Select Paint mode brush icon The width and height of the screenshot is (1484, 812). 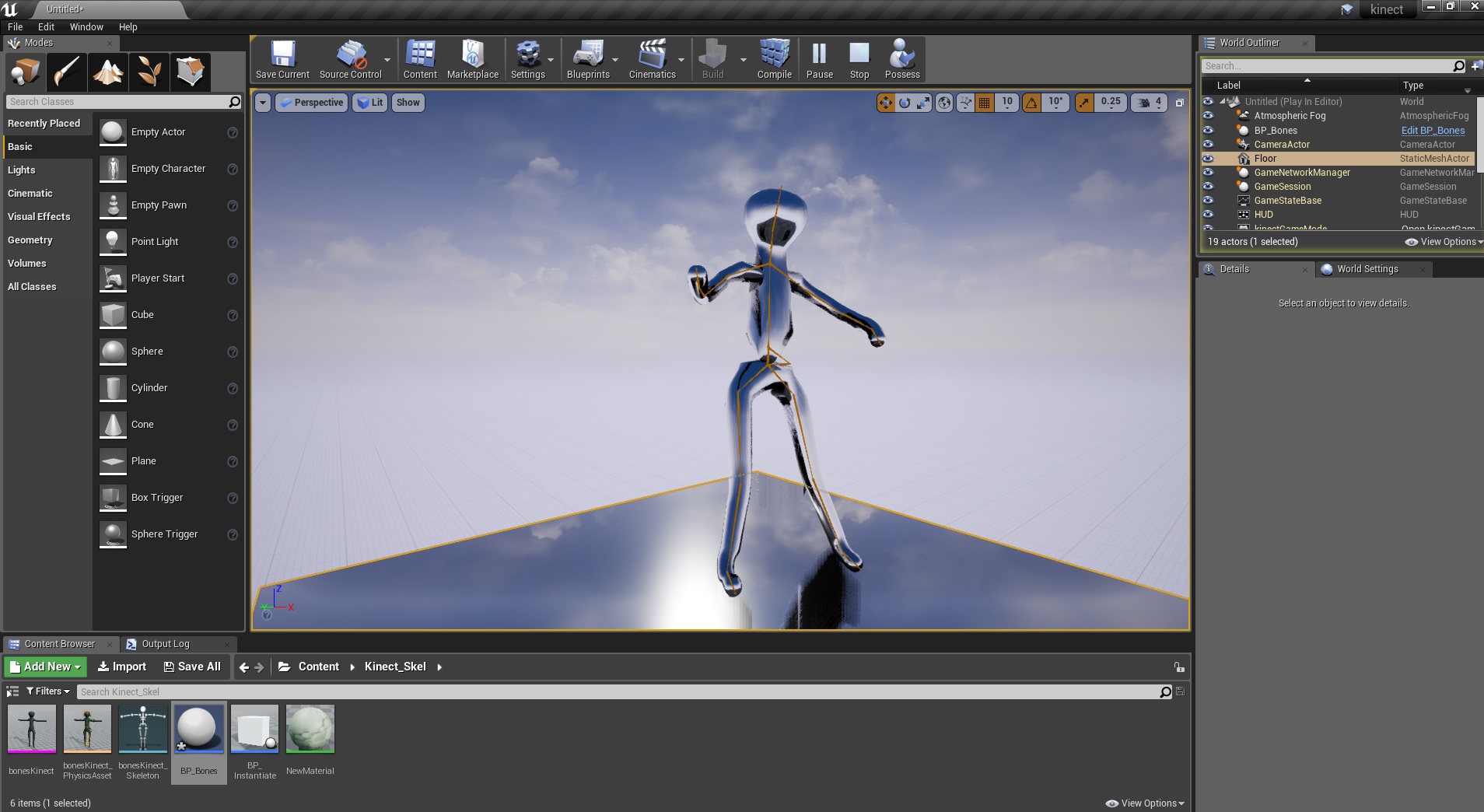pos(66,72)
